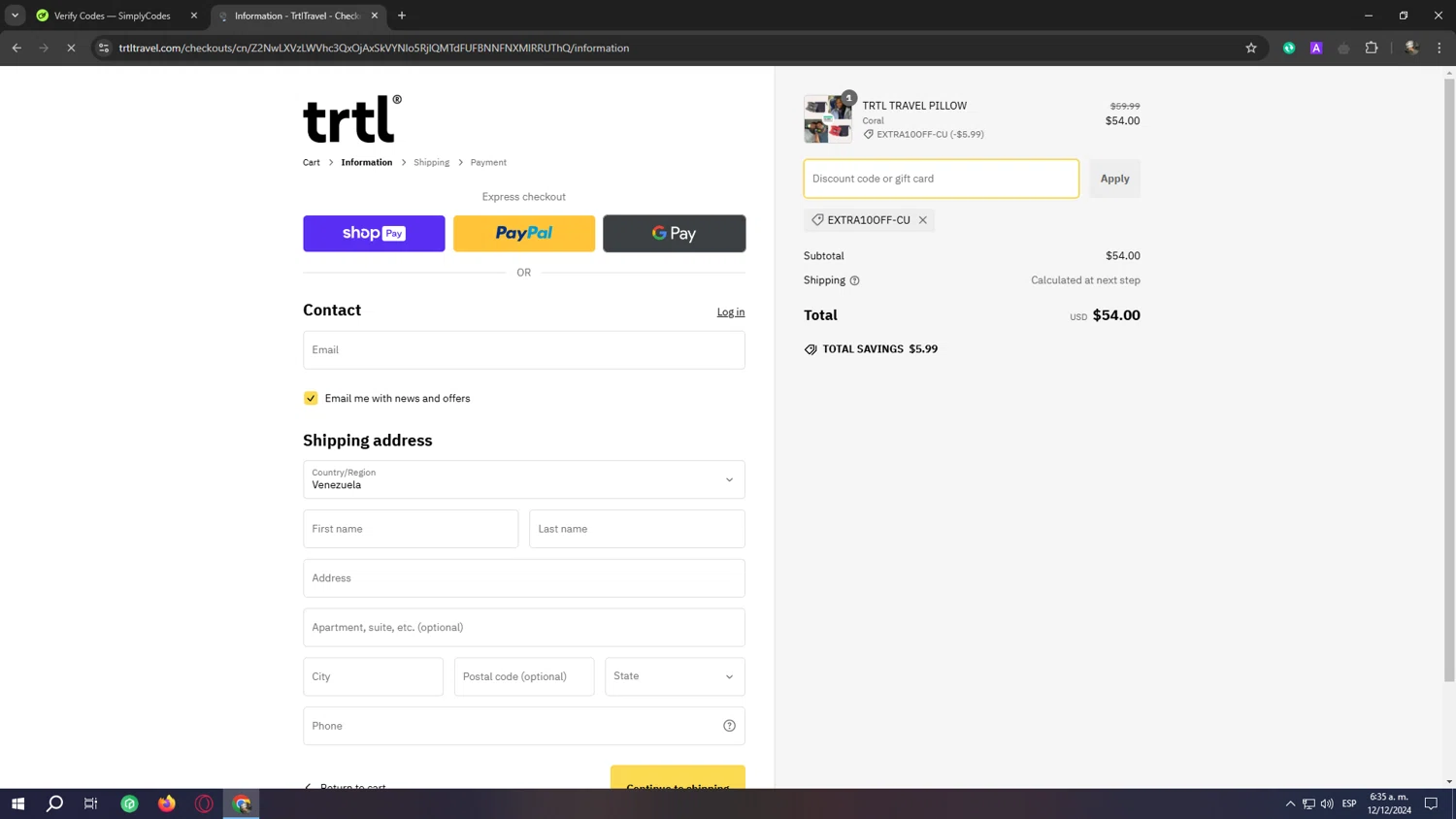
Task: Click the trtl logo
Action: [x=352, y=118]
